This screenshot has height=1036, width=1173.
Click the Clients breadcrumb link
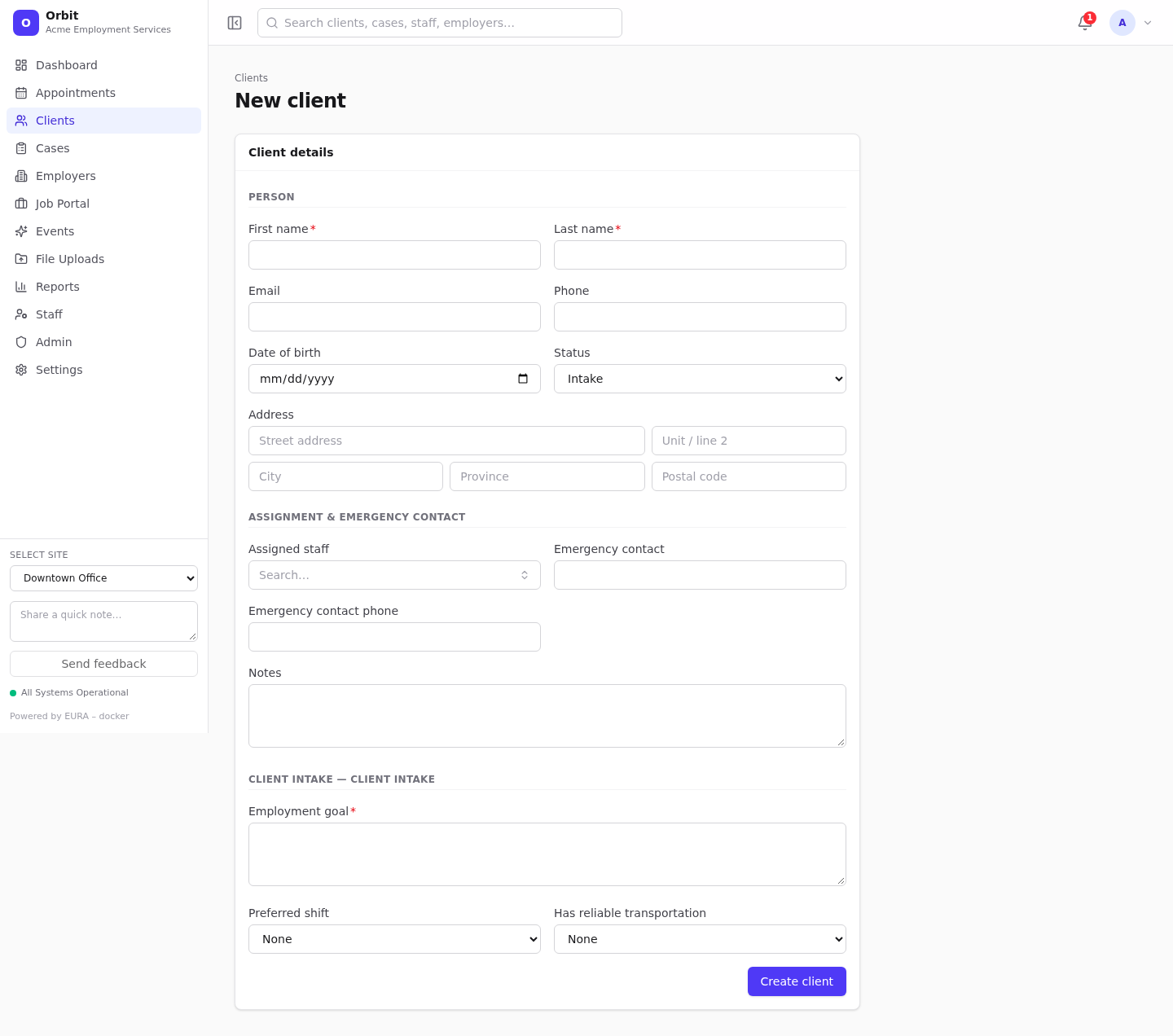(x=251, y=78)
